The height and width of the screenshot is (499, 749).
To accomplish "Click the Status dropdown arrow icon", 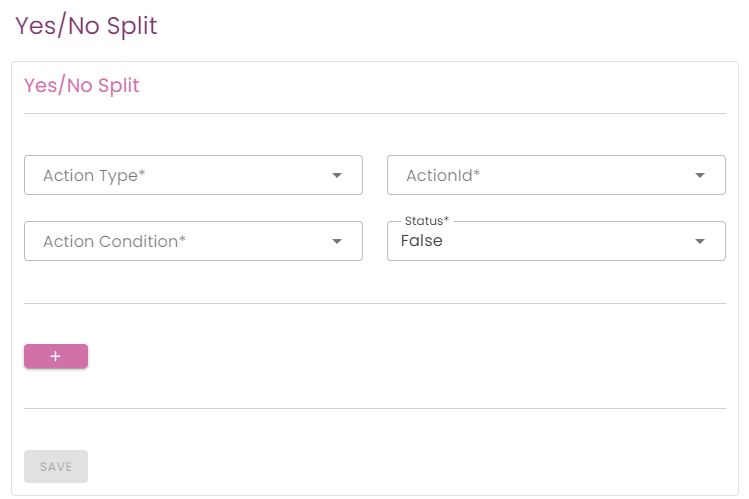I will [x=700, y=241].
